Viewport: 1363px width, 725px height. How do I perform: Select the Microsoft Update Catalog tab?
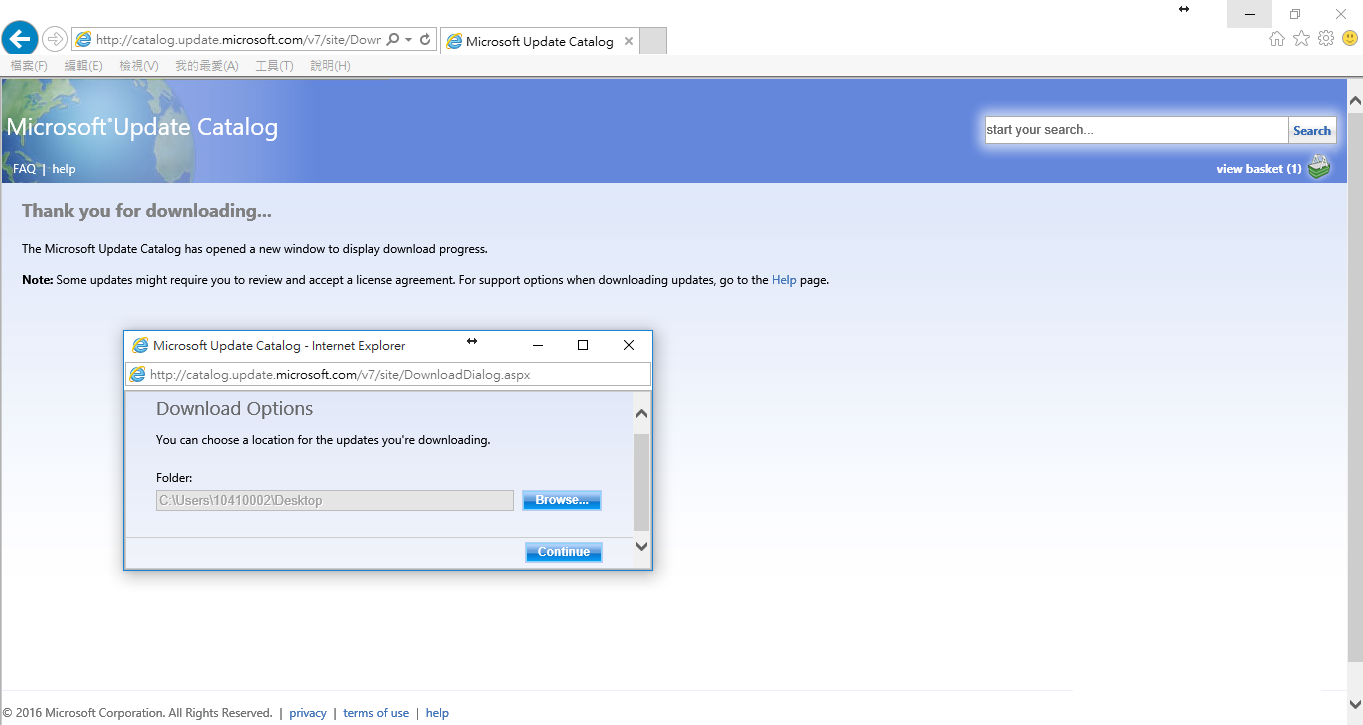539,42
